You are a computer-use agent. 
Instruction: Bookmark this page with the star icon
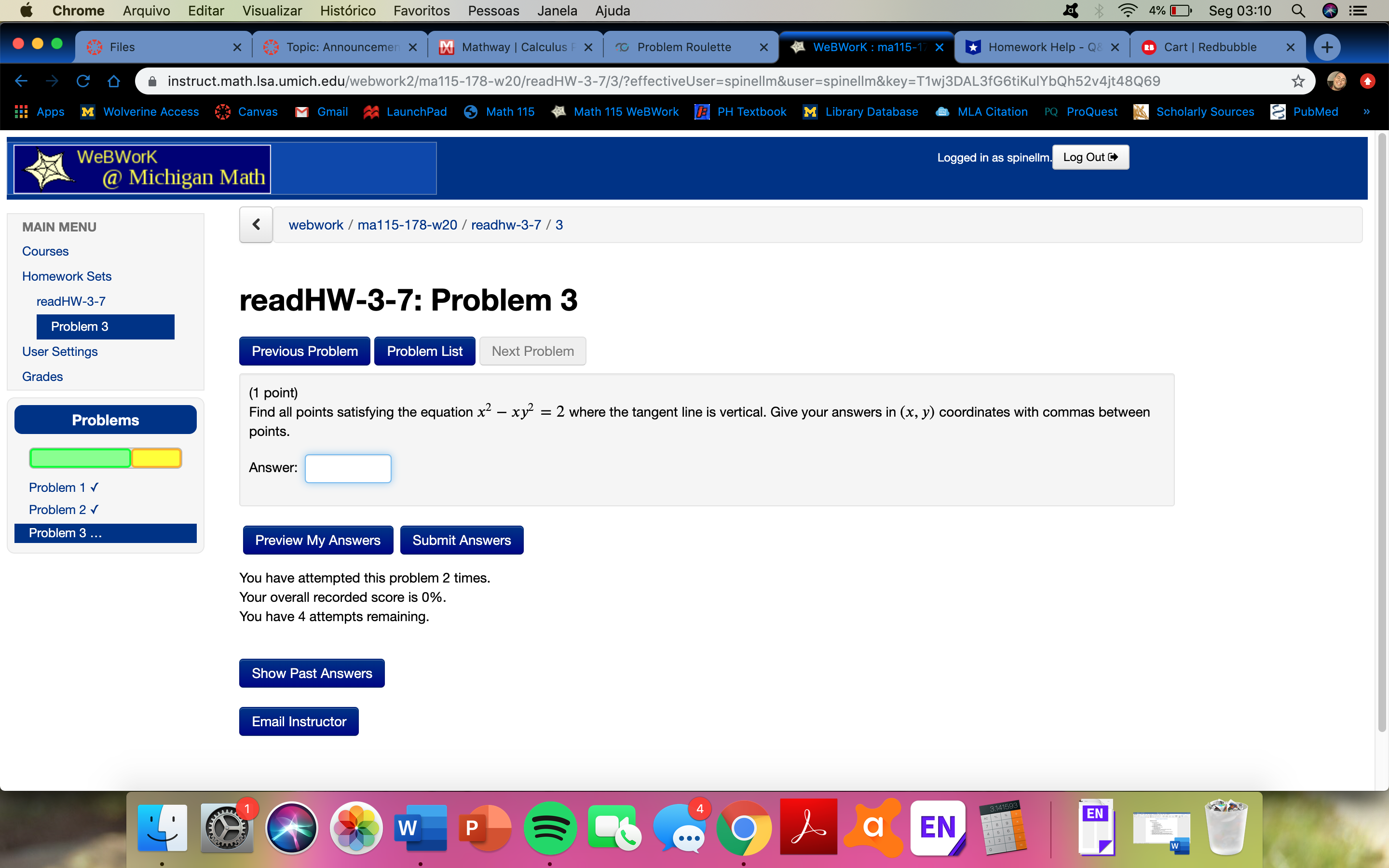coord(1298,81)
